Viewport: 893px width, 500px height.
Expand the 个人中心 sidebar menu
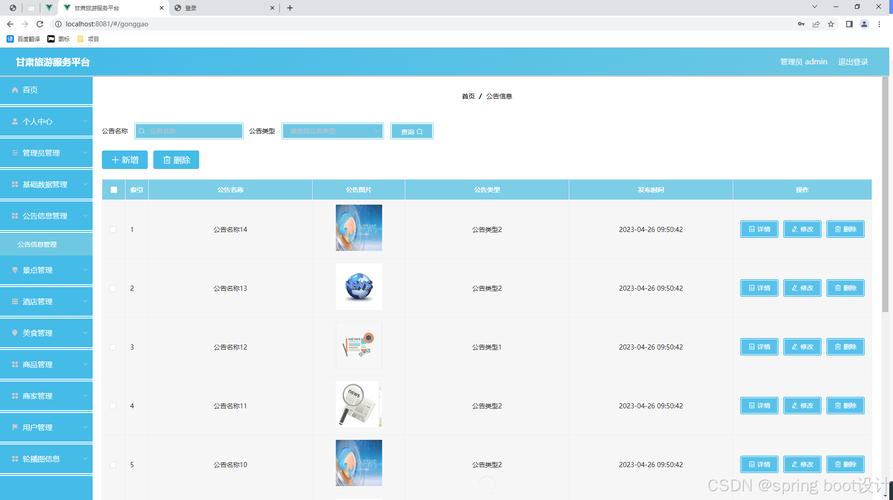click(46, 121)
